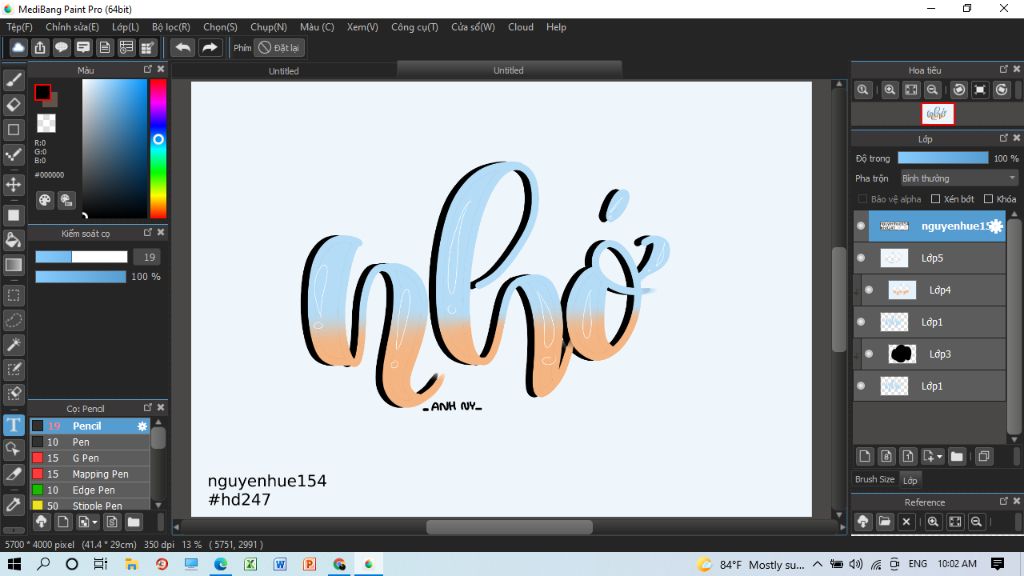Click the layer Độ trong opacity slider
This screenshot has height=576, width=1024.
click(x=942, y=158)
